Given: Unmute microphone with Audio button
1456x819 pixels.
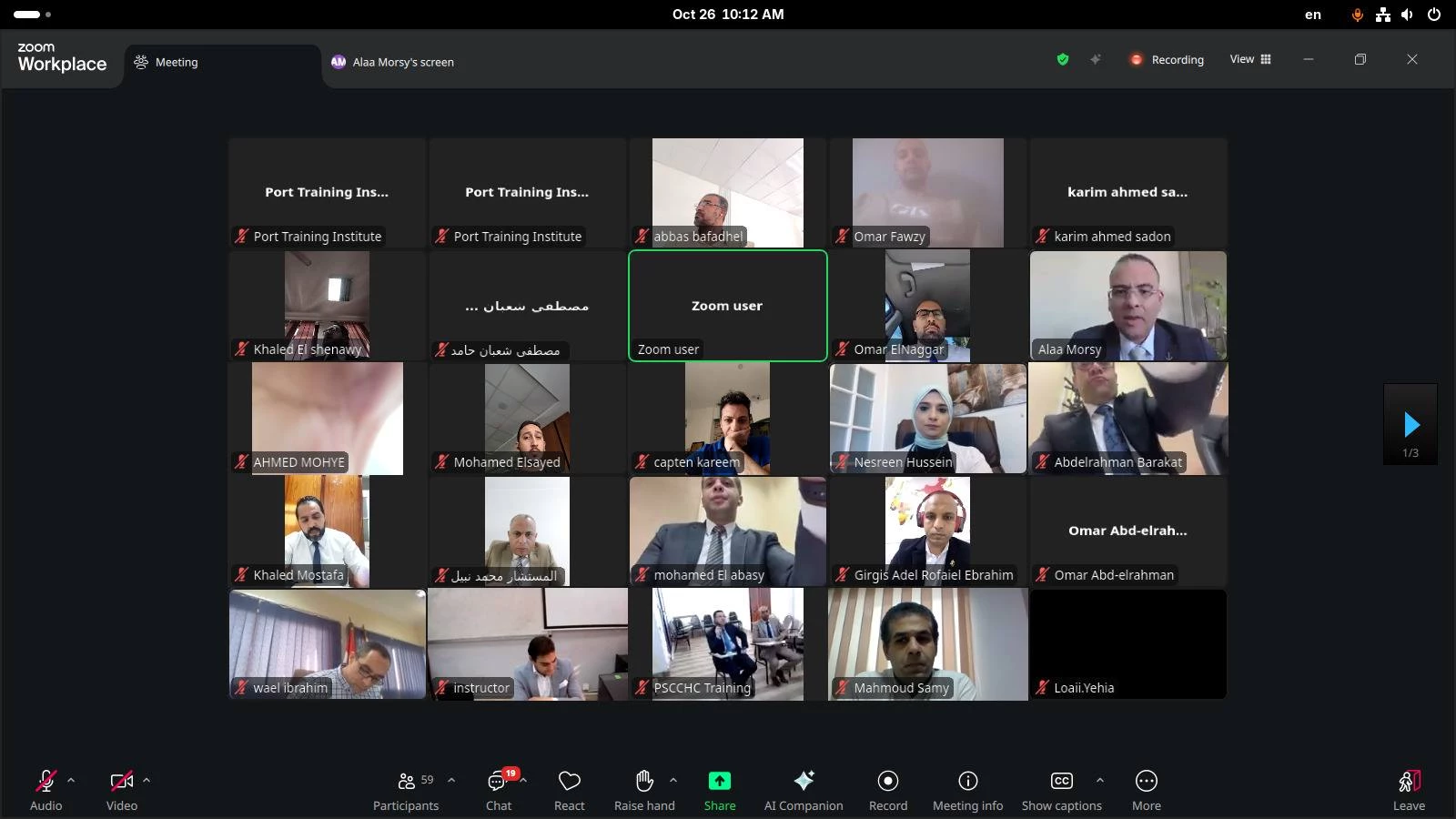Looking at the screenshot, I should pyautogui.click(x=45, y=789).
